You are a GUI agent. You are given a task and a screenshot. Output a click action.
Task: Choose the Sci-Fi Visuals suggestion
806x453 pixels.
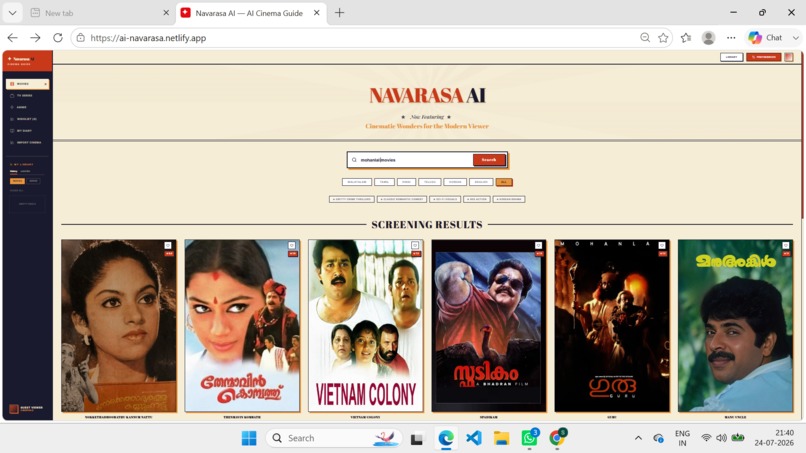(445, 199)
